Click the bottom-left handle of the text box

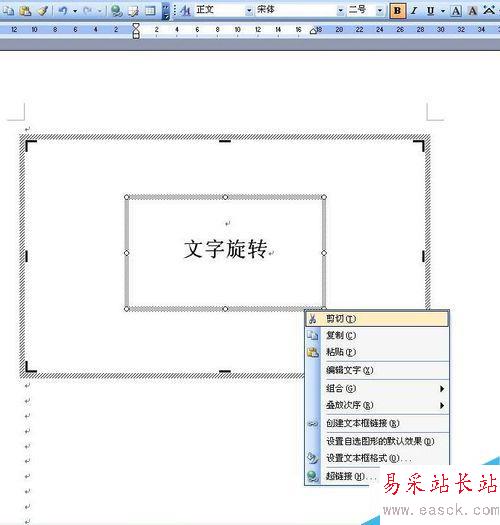coord(127,309)
